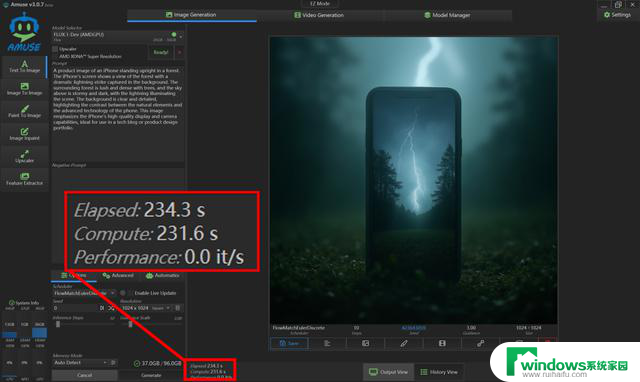Switch to Output View
The image size is (640, 382).
coord(389,372)
